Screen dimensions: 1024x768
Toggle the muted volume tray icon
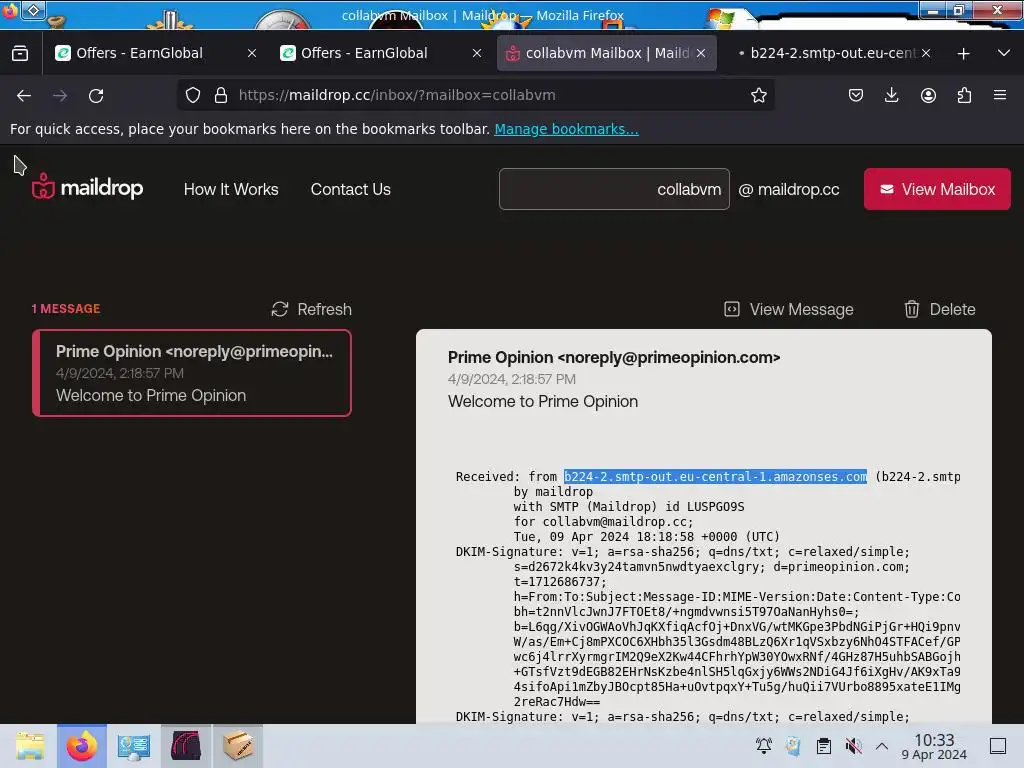853,745
